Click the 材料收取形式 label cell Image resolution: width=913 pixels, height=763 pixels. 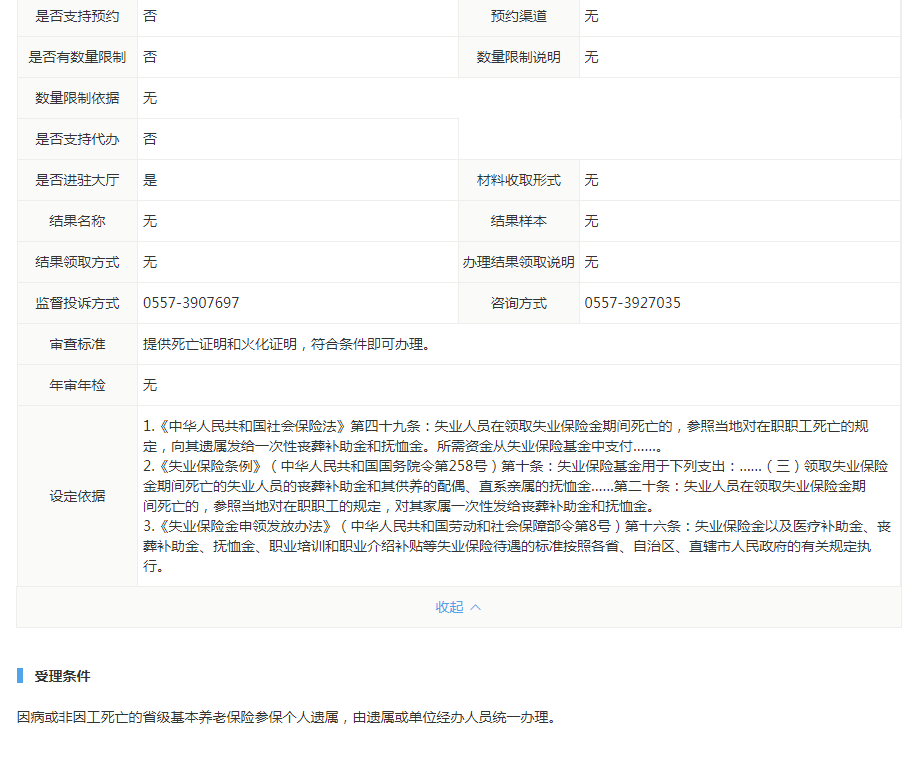click(518, 180)
